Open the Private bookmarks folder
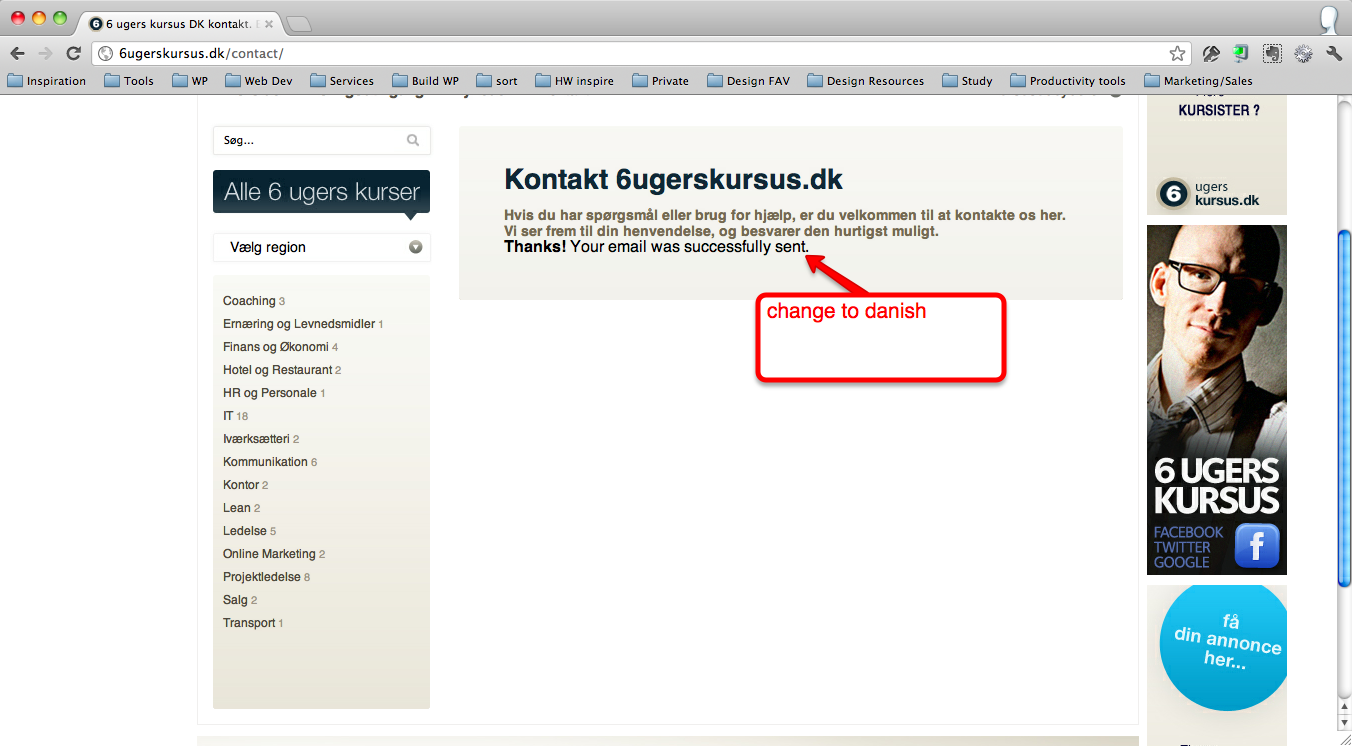This screenshot has width=1352, height=746. coord(660,81)
